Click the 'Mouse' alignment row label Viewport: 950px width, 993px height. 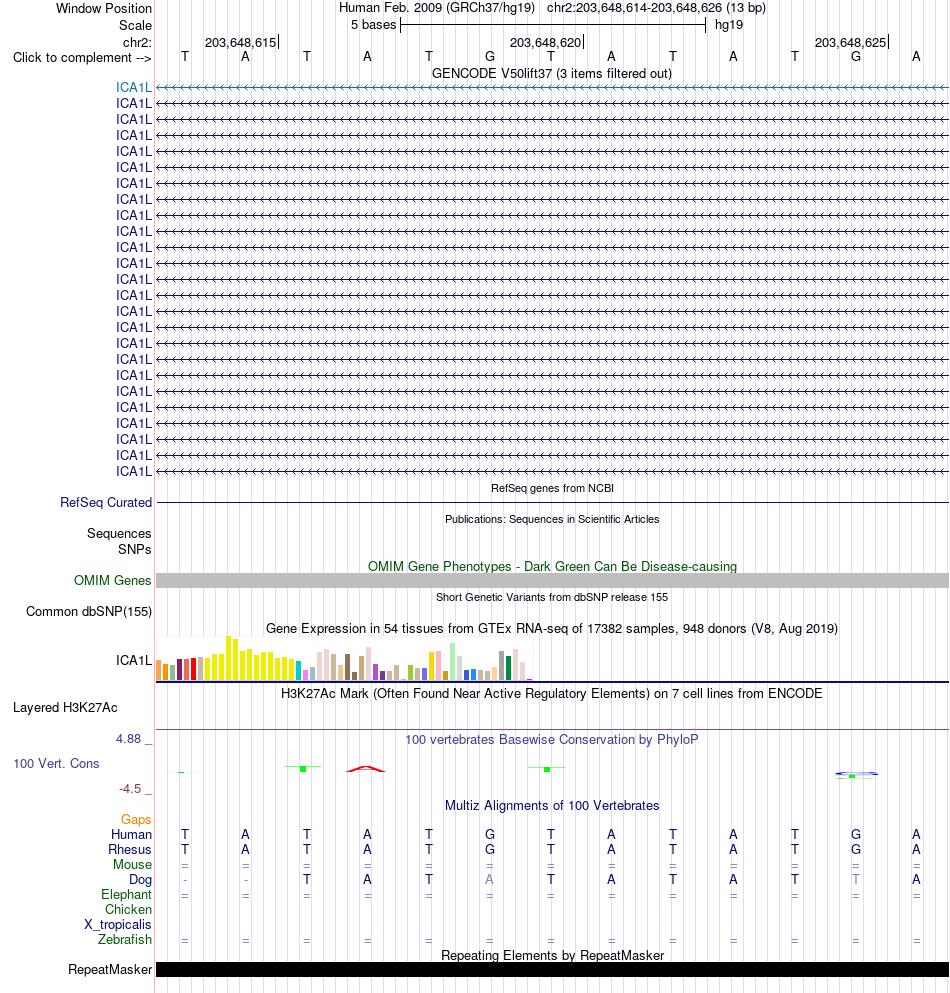132,864
